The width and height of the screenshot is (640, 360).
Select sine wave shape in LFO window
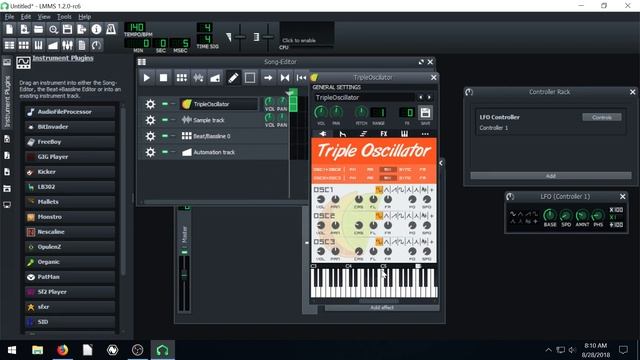[513, 213]
